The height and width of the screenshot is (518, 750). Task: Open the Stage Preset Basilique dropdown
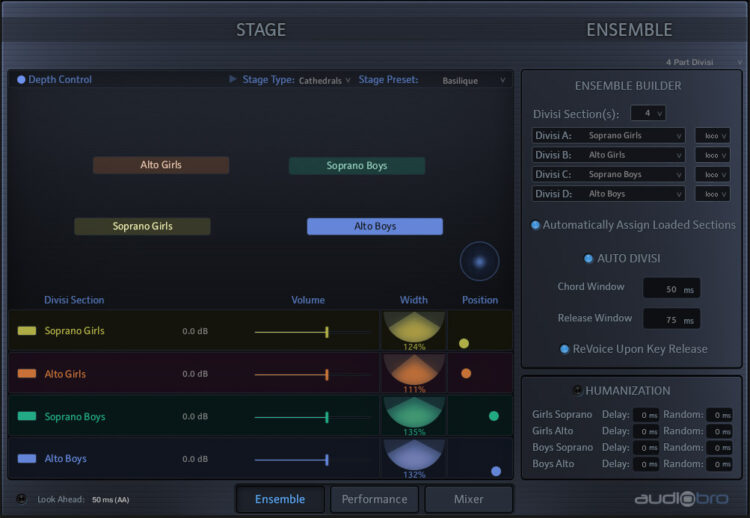pyautogui.click(x=474, y=80)
